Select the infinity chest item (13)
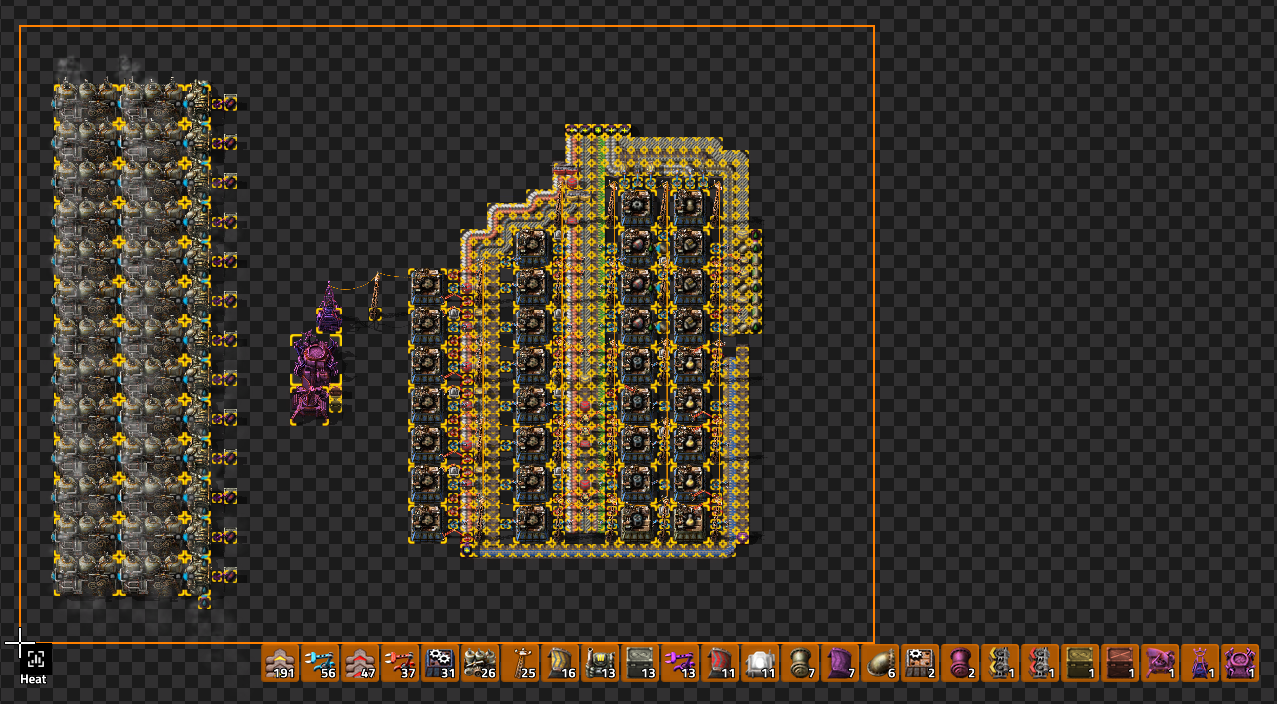Screen dimensions: 1277x704 640,663
